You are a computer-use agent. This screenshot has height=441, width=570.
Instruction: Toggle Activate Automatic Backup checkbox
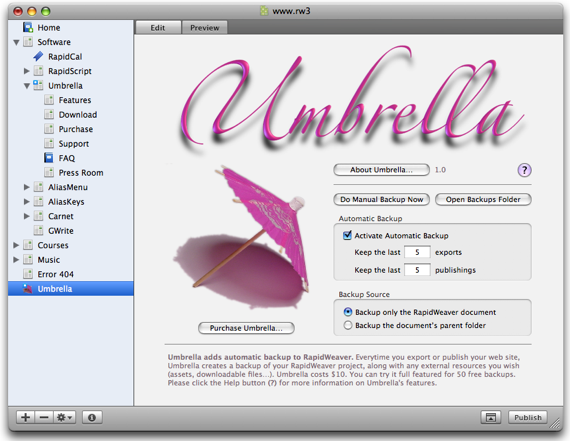tap(347, 235)
